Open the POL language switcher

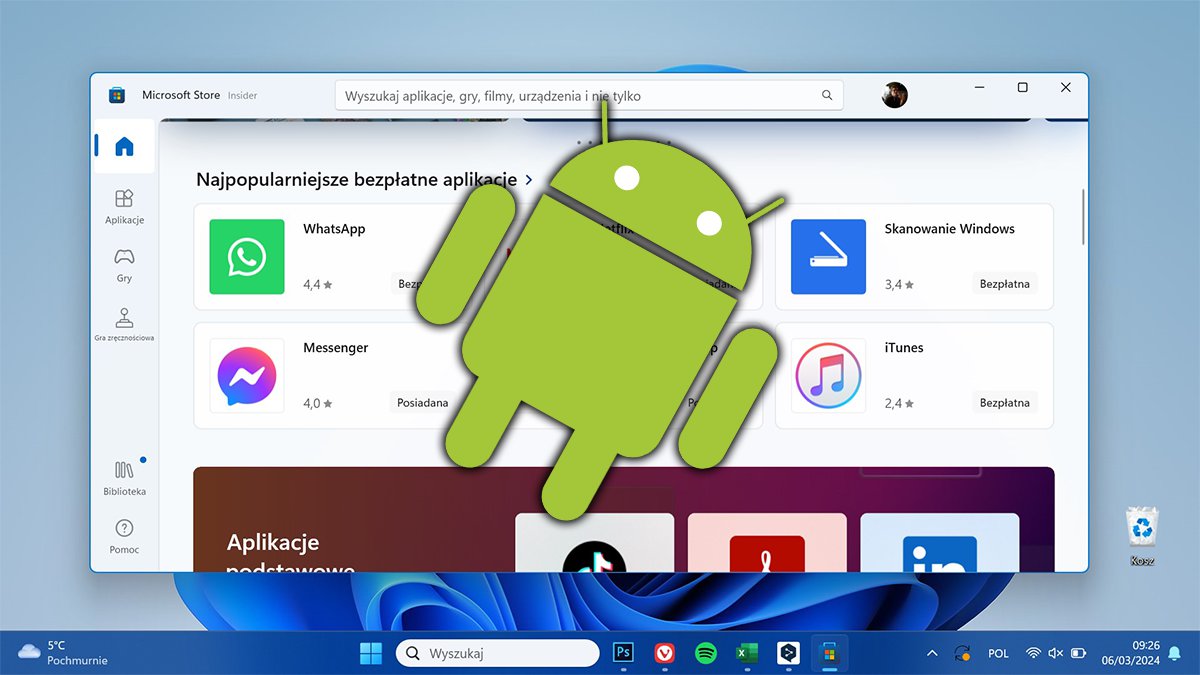pyautogui.click(x=998, y=654)
